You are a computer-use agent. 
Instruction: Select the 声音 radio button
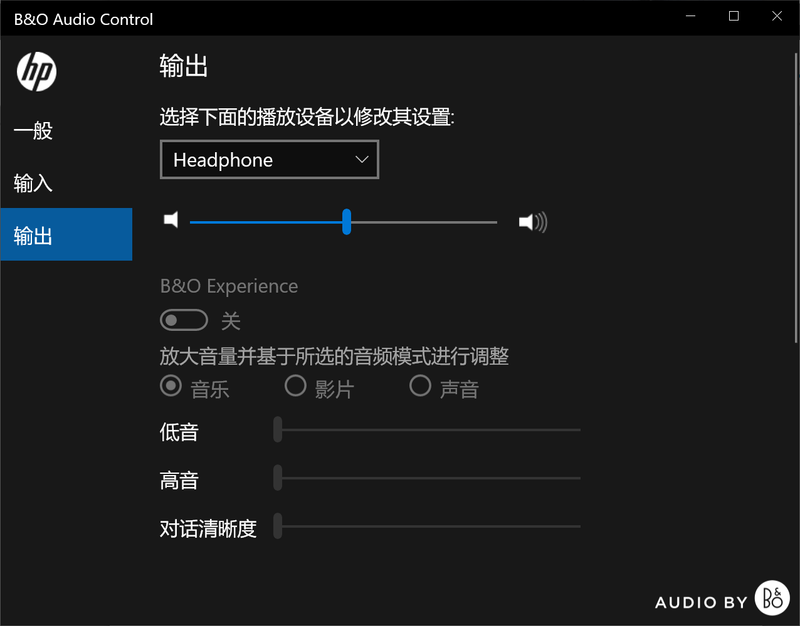pos(420,386)
